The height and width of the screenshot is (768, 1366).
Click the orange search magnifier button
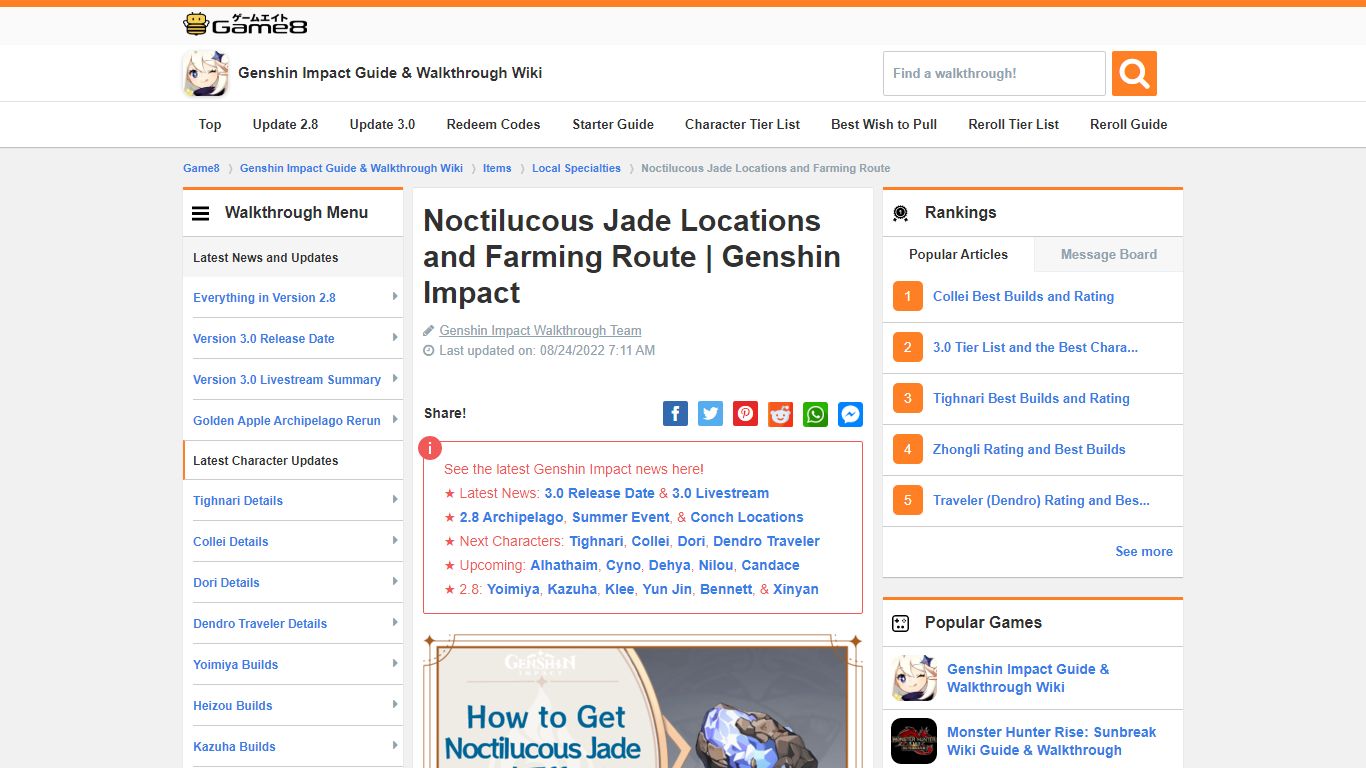1134,74
